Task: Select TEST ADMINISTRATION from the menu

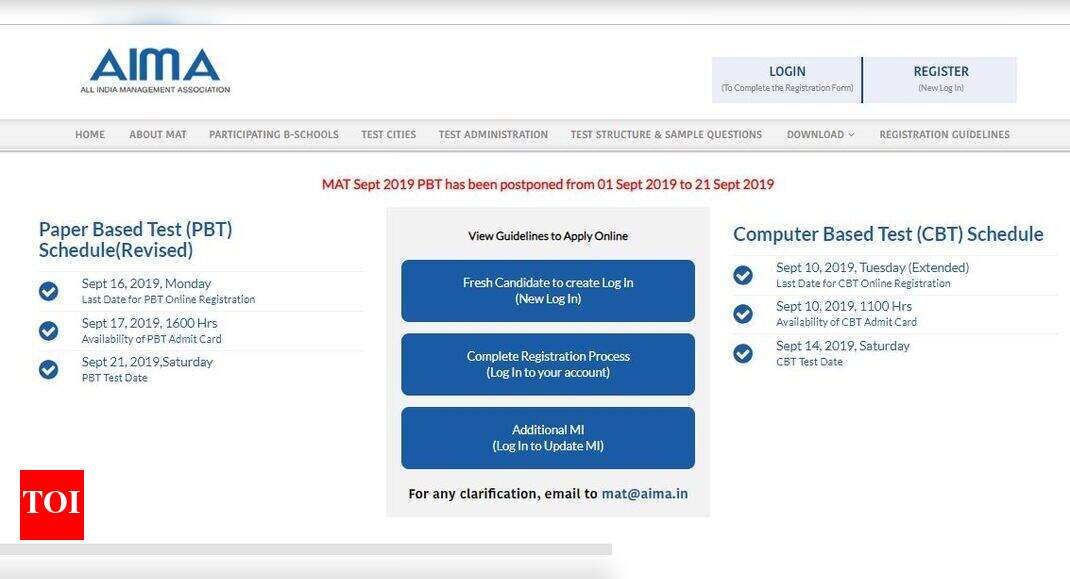Action: pos(492,134)
